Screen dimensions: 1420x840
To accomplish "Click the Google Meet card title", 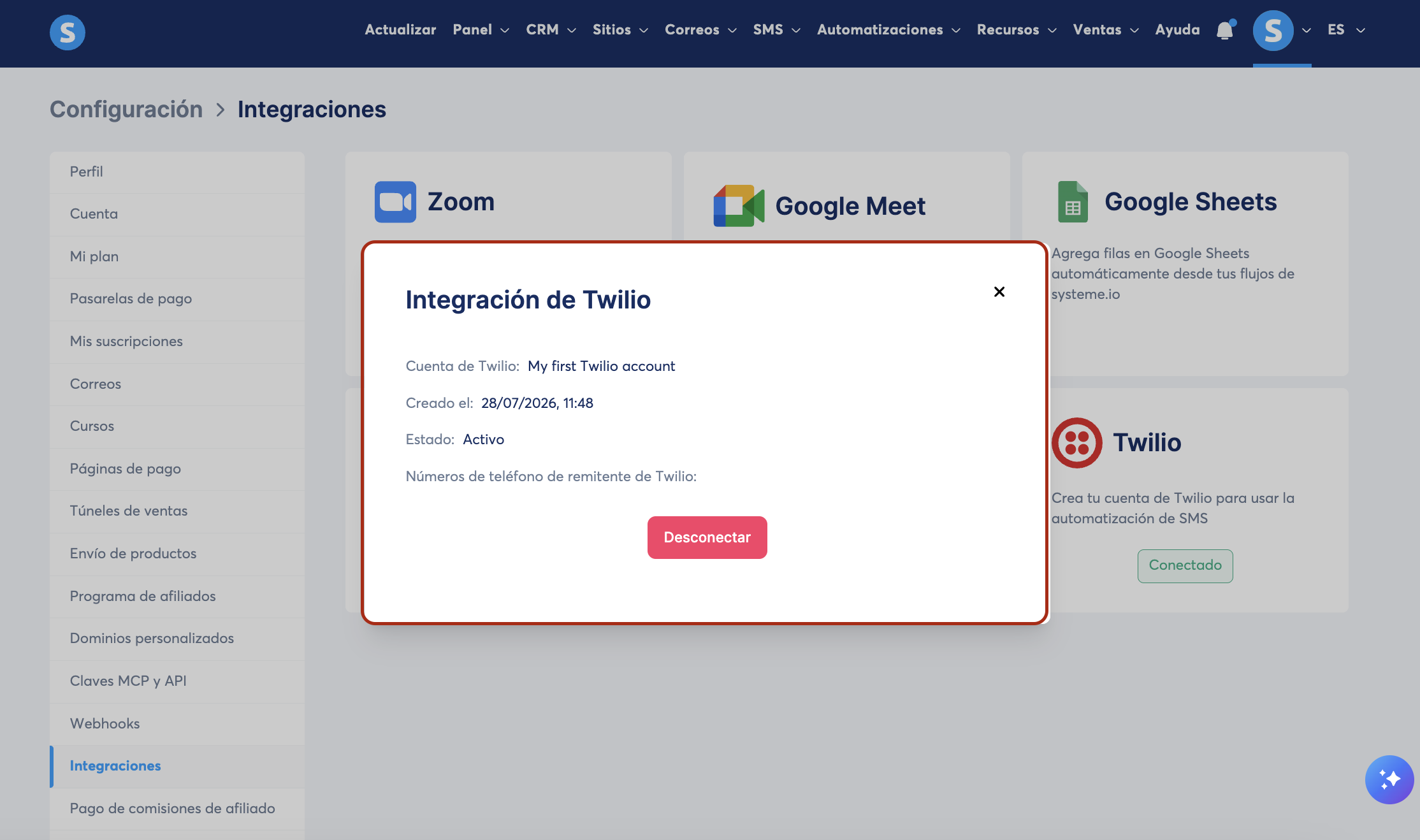I will [x=850, y=206].
